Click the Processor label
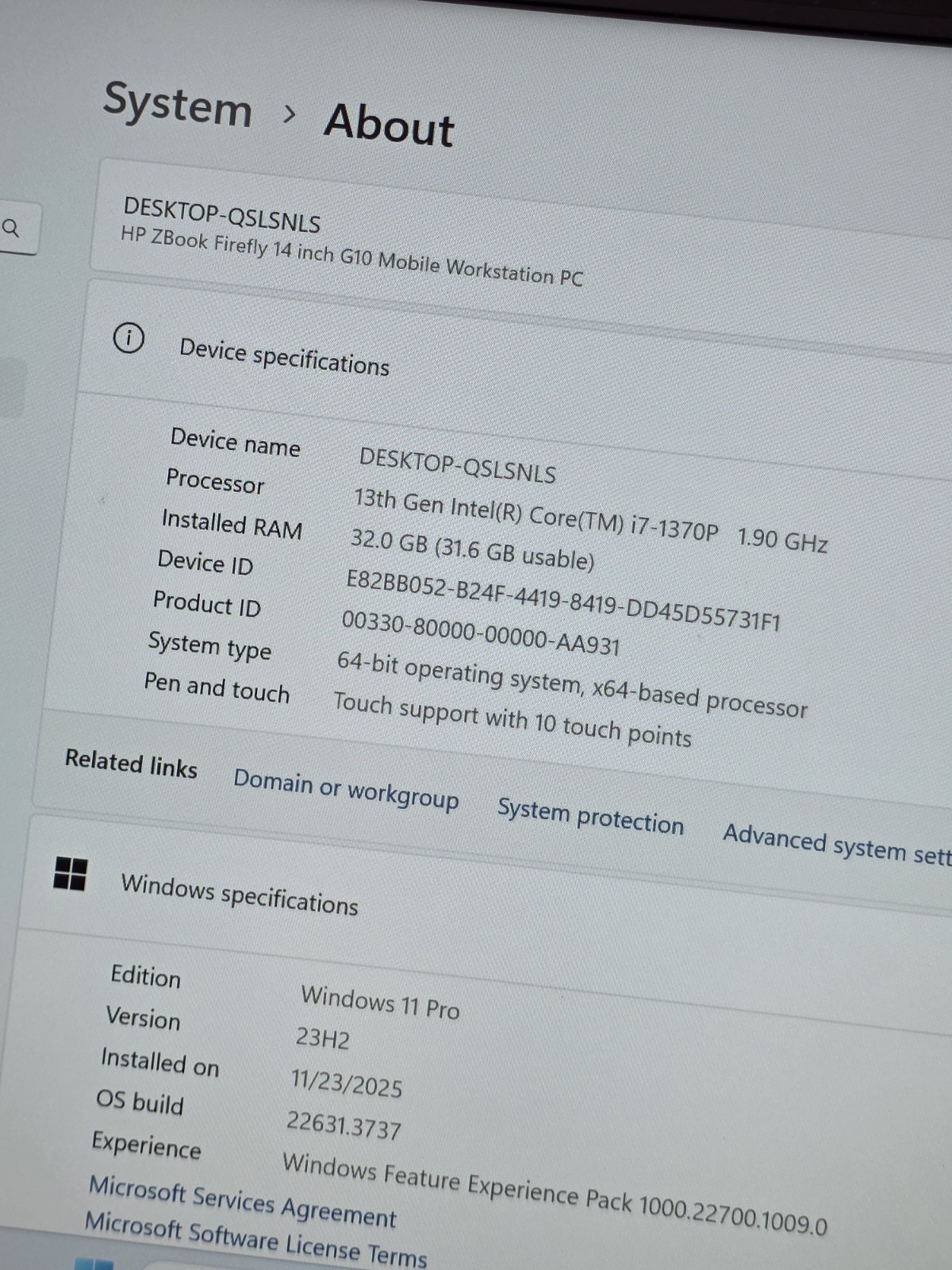Image resolution: width=952 pixels, height=1270 pixels. pyautogui.click(x=215, y=481)
